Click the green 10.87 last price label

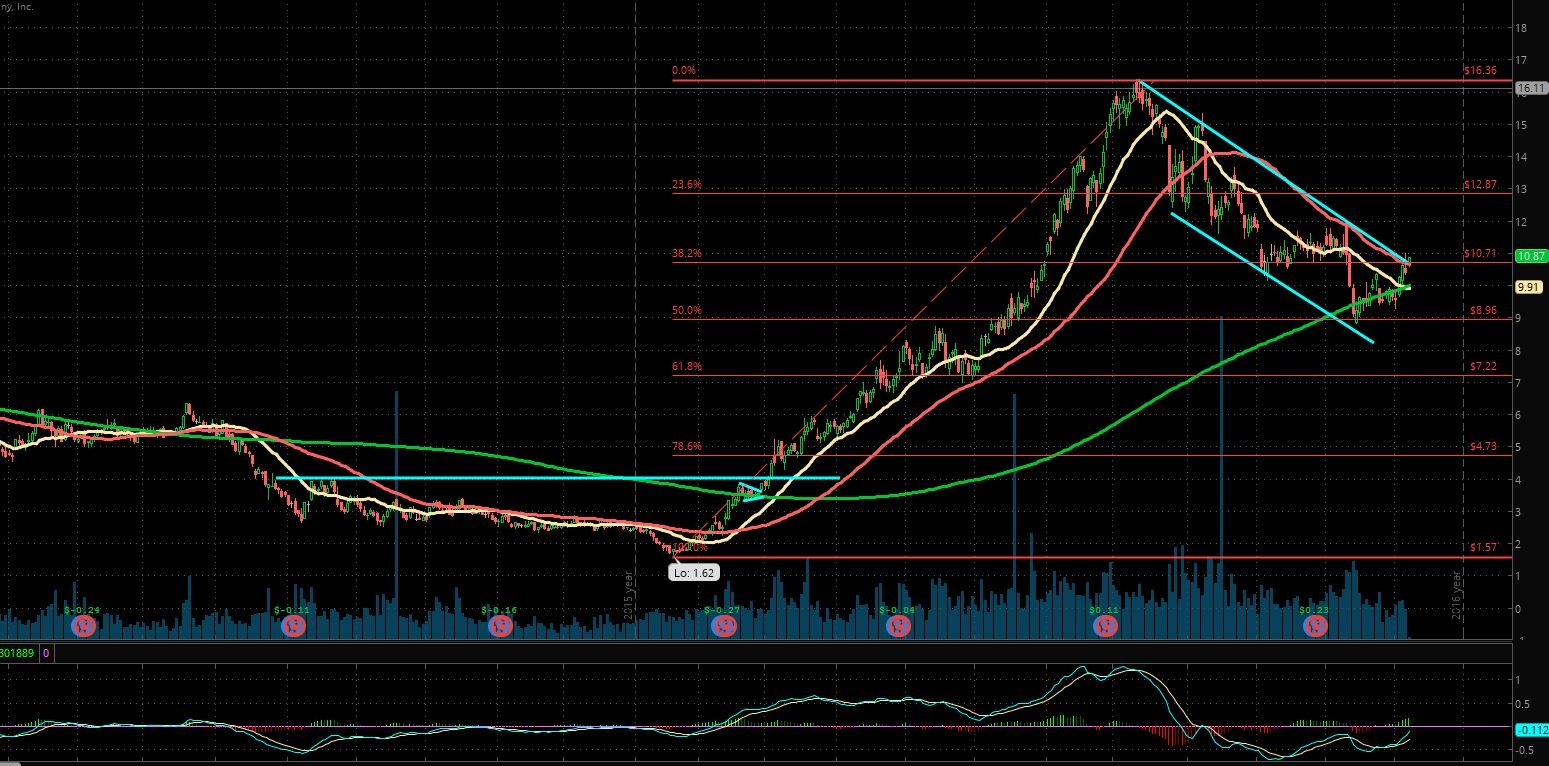pyautogui.click(x=1530, y=256)
